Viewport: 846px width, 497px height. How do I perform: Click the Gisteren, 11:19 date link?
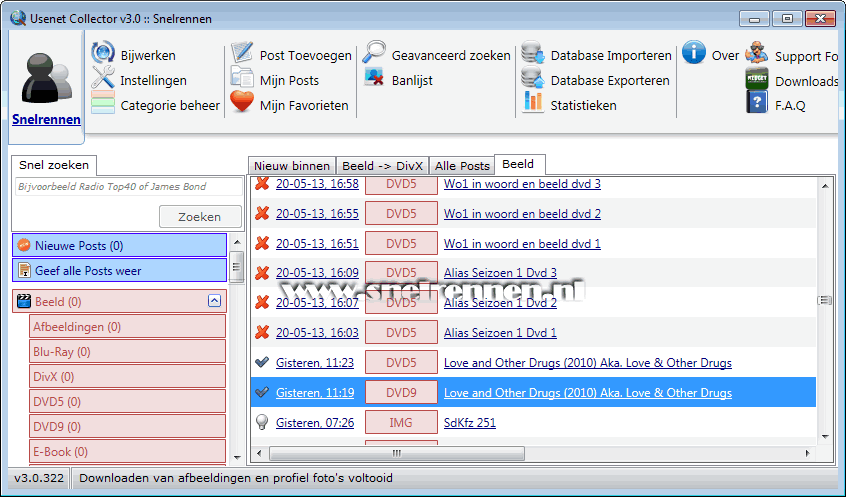(315, 392)
